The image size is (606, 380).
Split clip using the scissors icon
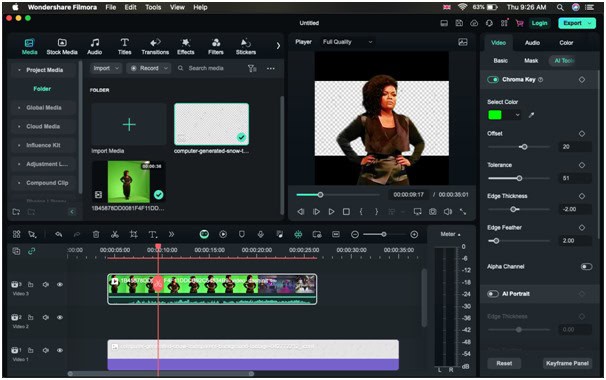(x=114, y=234)
